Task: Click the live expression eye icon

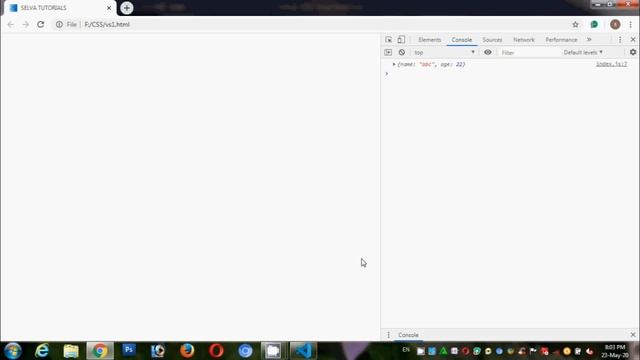Action: click(487, 52)
